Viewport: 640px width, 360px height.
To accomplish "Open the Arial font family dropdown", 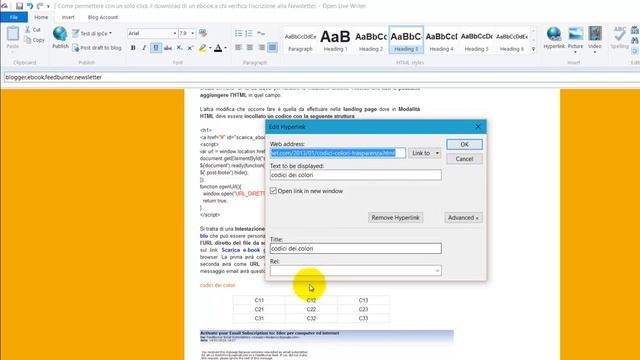I will coord(175,33).
